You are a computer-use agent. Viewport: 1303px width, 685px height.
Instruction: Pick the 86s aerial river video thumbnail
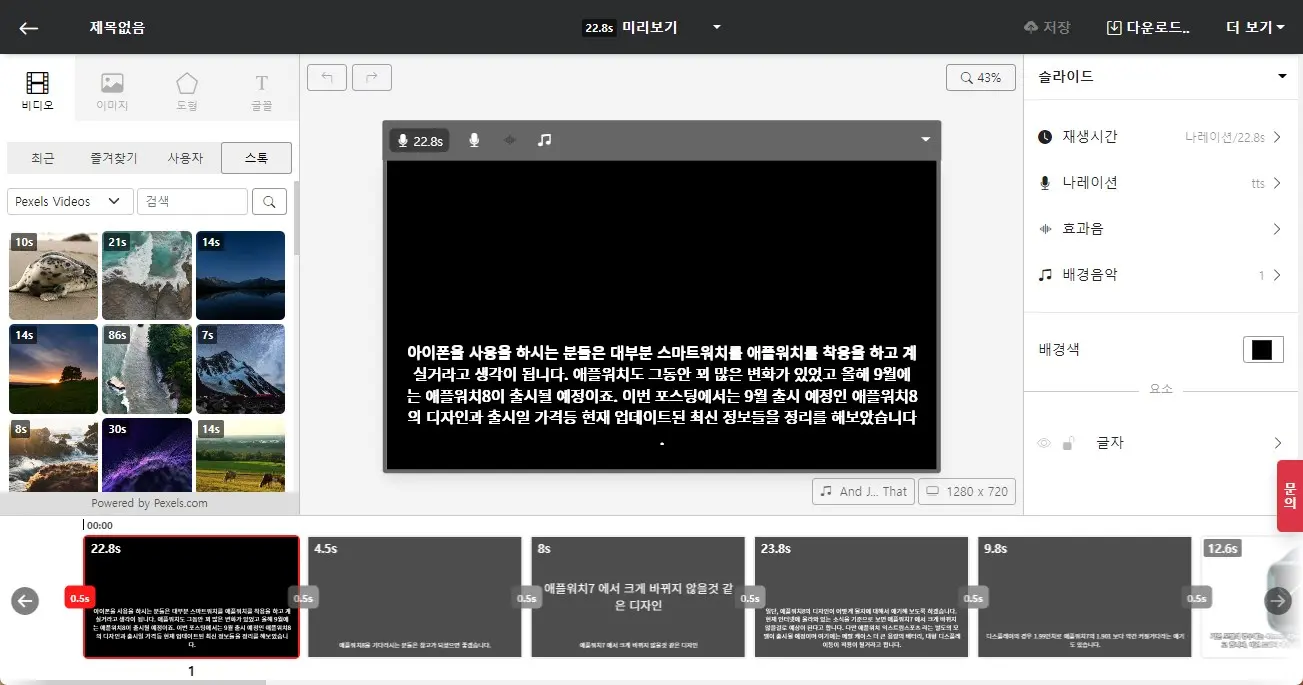[x=147, y=369]
